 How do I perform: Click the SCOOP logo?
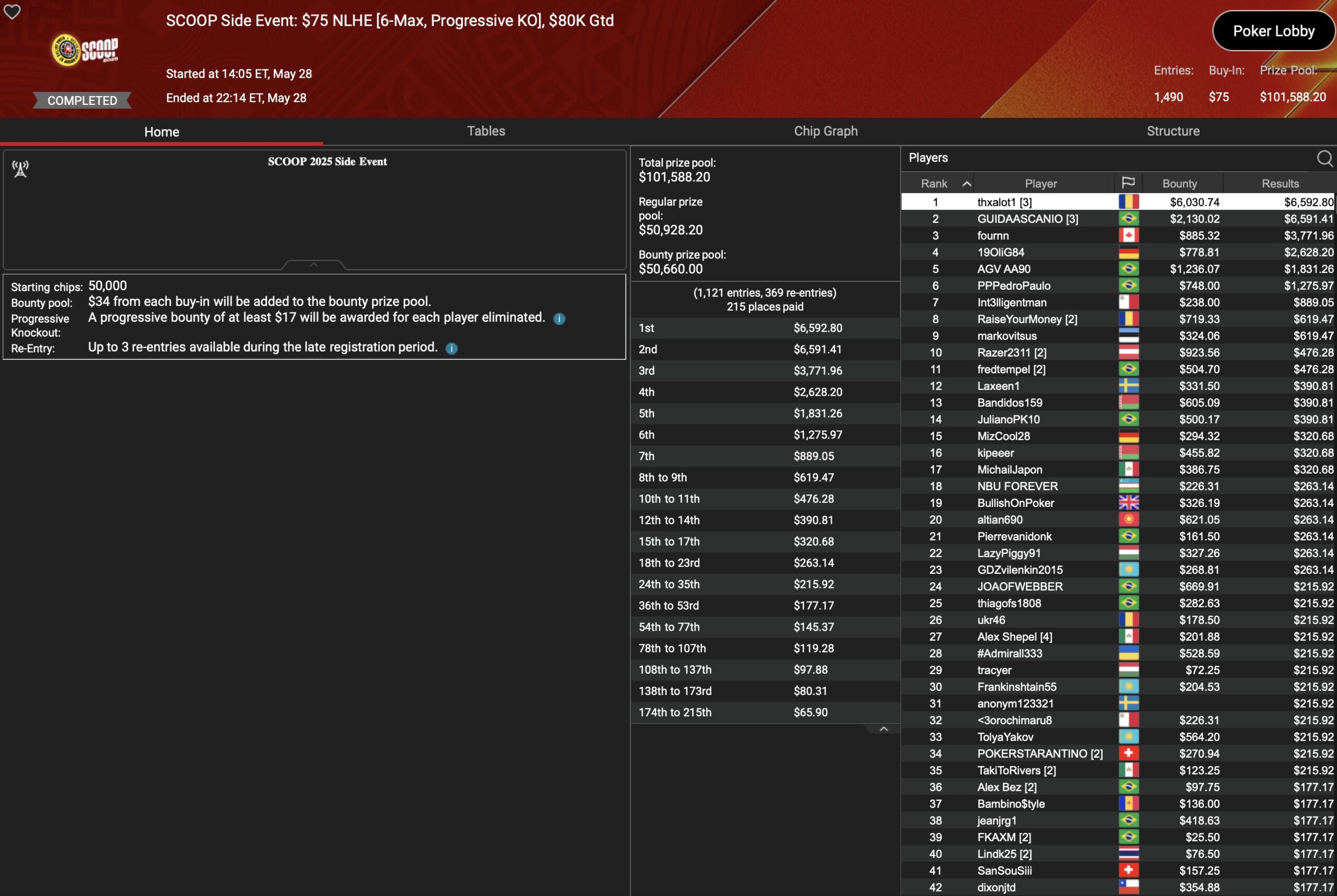(x=85, y=50)
